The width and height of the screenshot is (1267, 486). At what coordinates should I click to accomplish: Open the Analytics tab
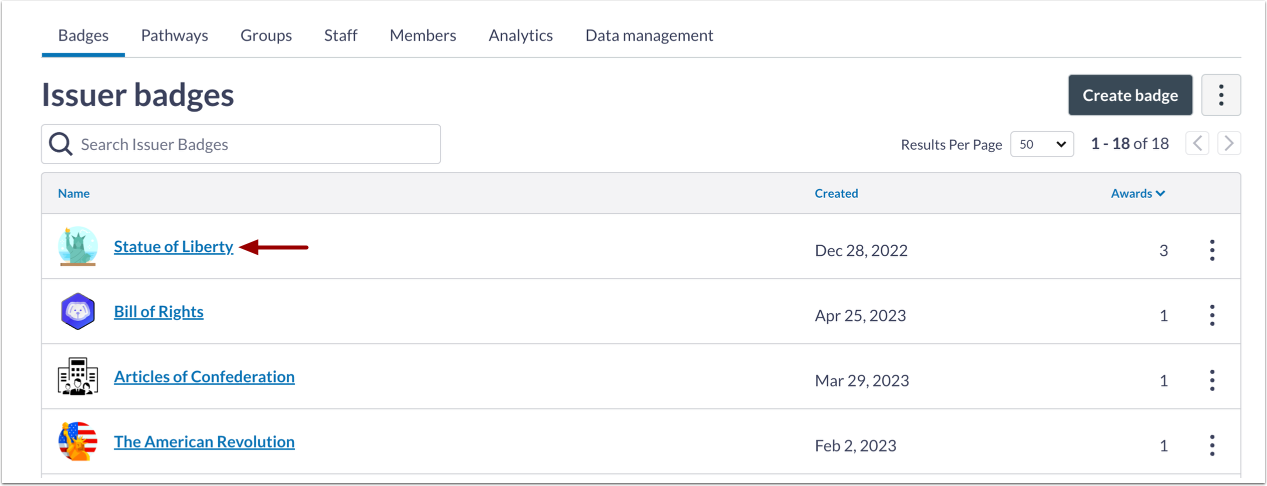tap(520, 35)
